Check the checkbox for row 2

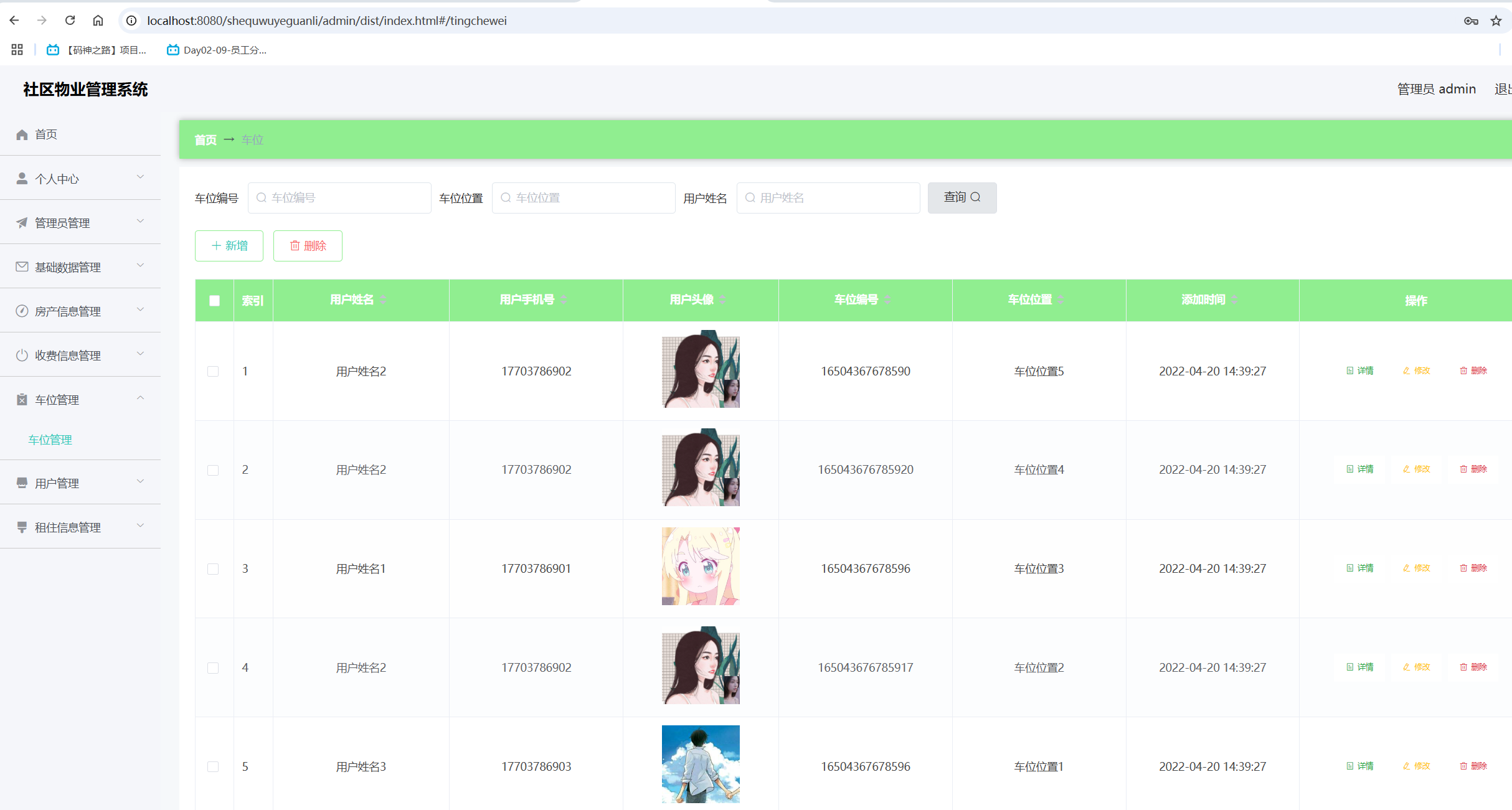point(213,470)
